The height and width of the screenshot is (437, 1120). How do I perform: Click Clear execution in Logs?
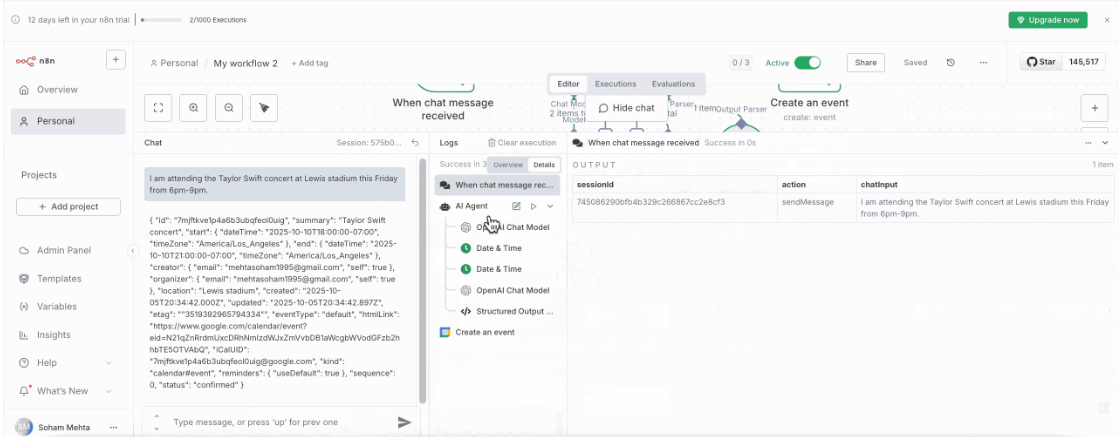pos(521,143)
